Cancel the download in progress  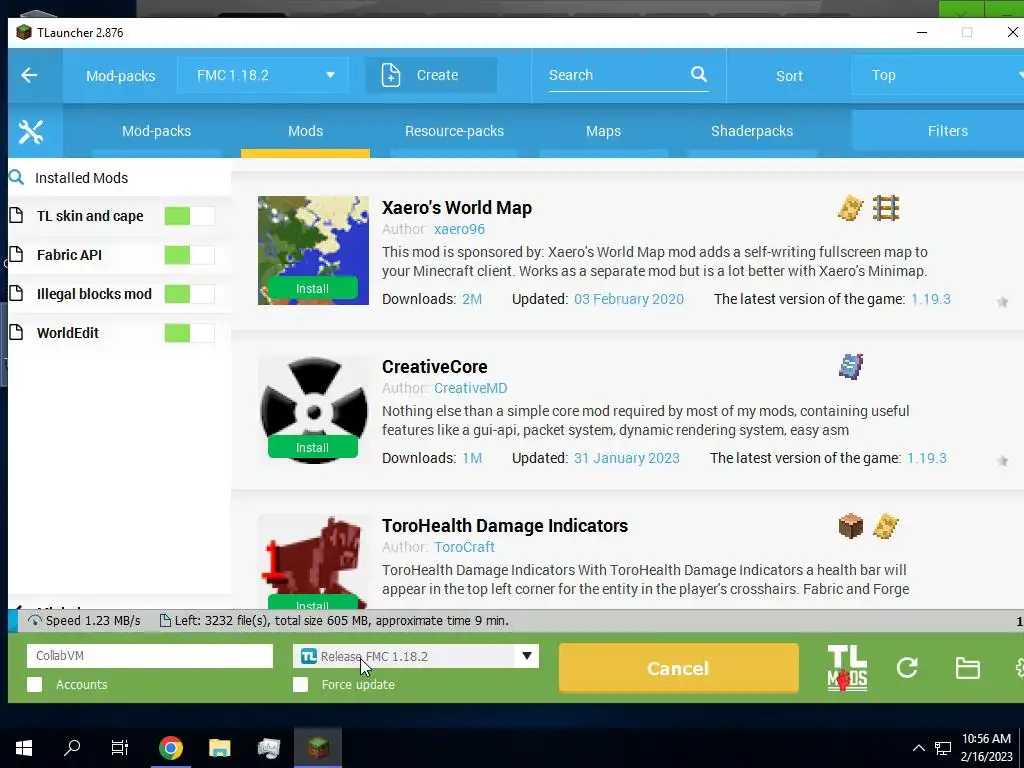[679, 668]
